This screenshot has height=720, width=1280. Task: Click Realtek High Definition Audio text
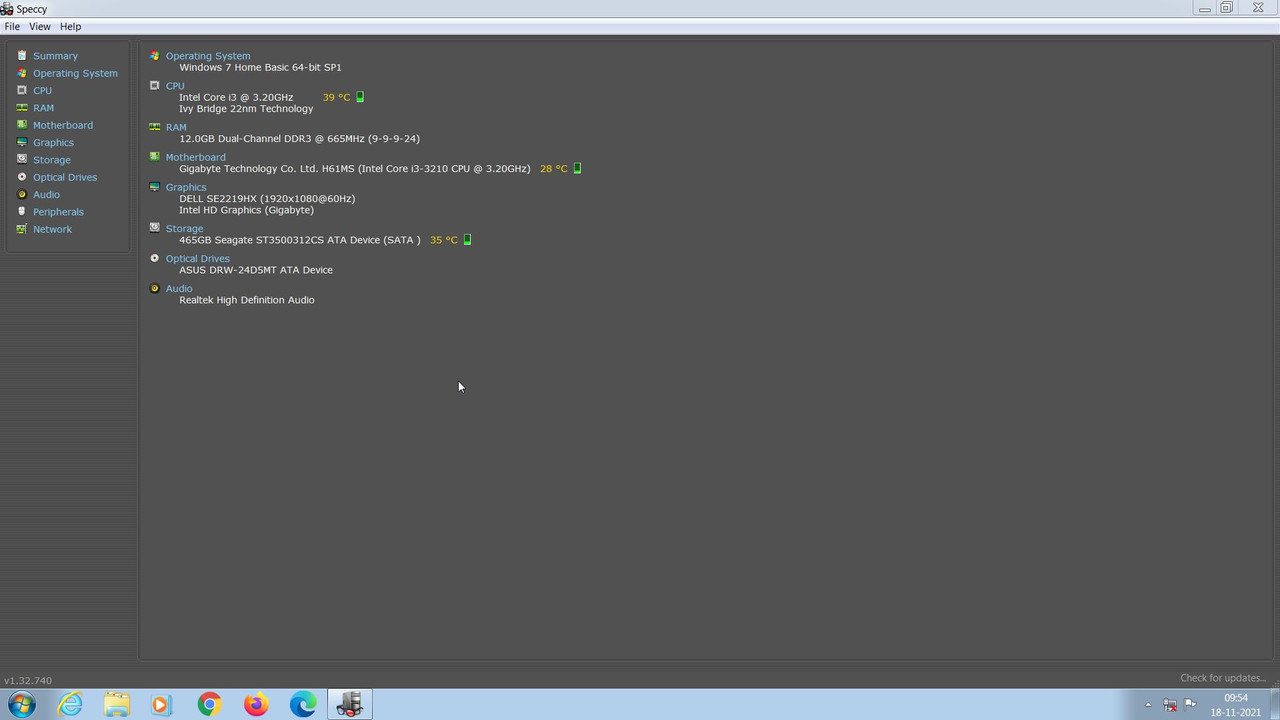pos(247,300)
